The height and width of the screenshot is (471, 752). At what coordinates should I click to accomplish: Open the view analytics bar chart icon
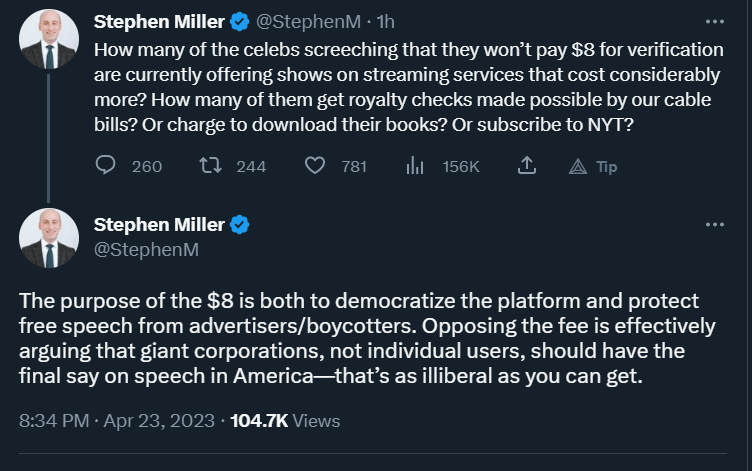415,166
